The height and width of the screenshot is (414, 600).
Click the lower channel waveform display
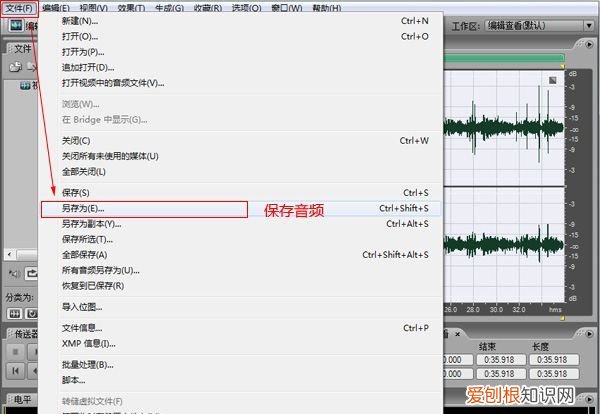pyautogui.click(x=504, y=245)
